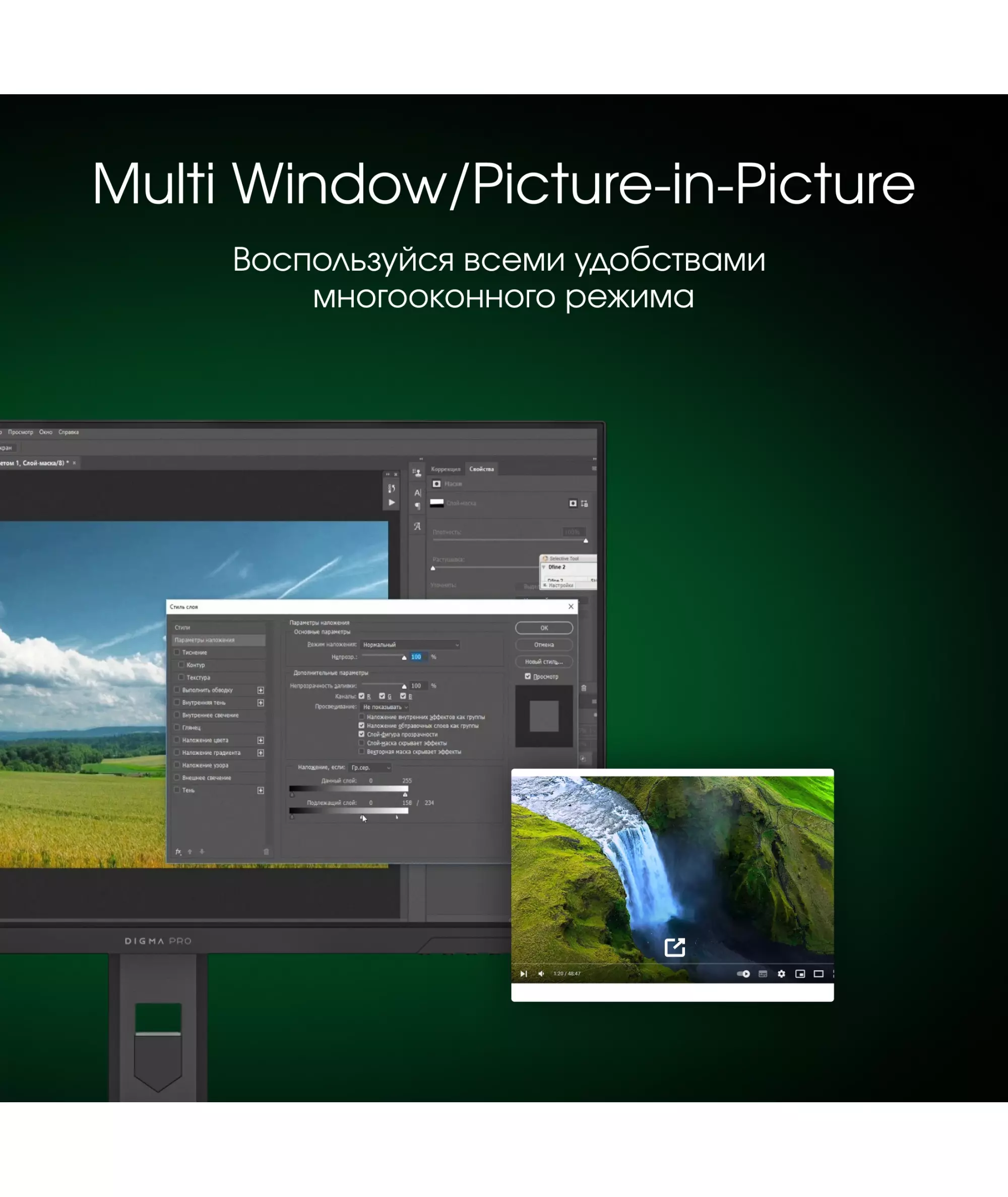The image size is (1008, 1197).
Task: Open the Окно menu
Action: 46,432
